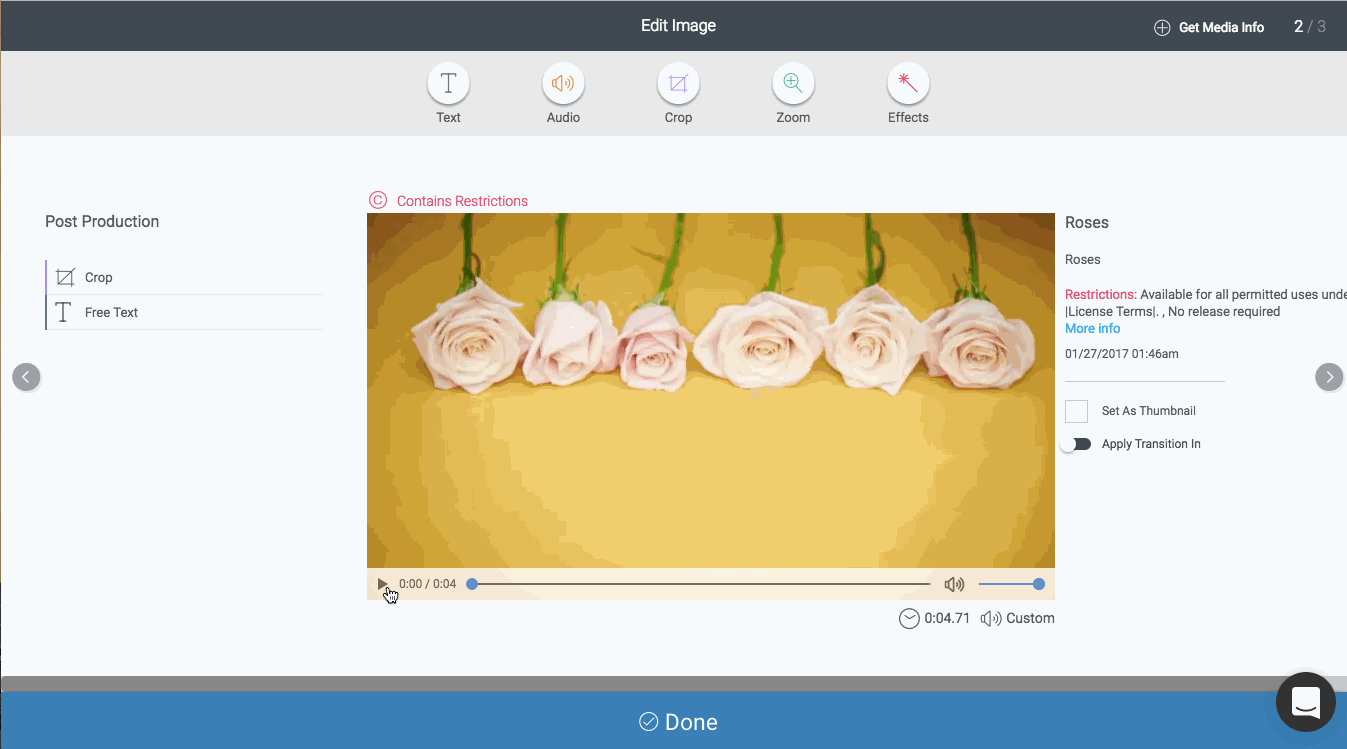Select the Text tool icon

click(x=448, y=84)
